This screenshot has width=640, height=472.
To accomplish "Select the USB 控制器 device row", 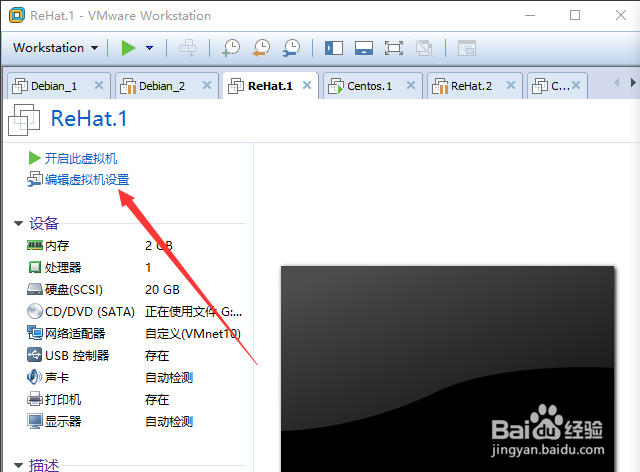I will [135, 356].
